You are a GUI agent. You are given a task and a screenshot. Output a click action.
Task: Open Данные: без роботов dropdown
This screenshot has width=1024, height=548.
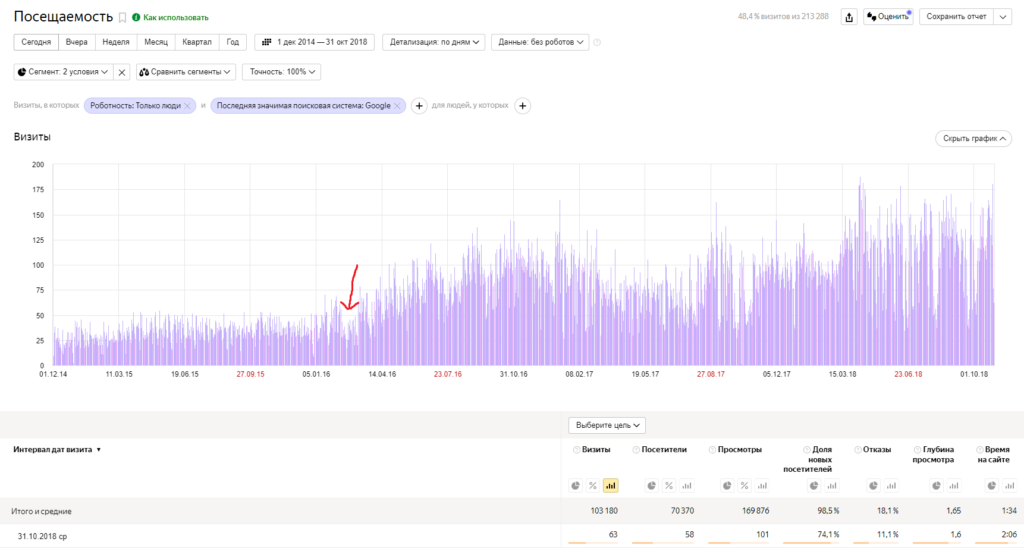[540, 42]
